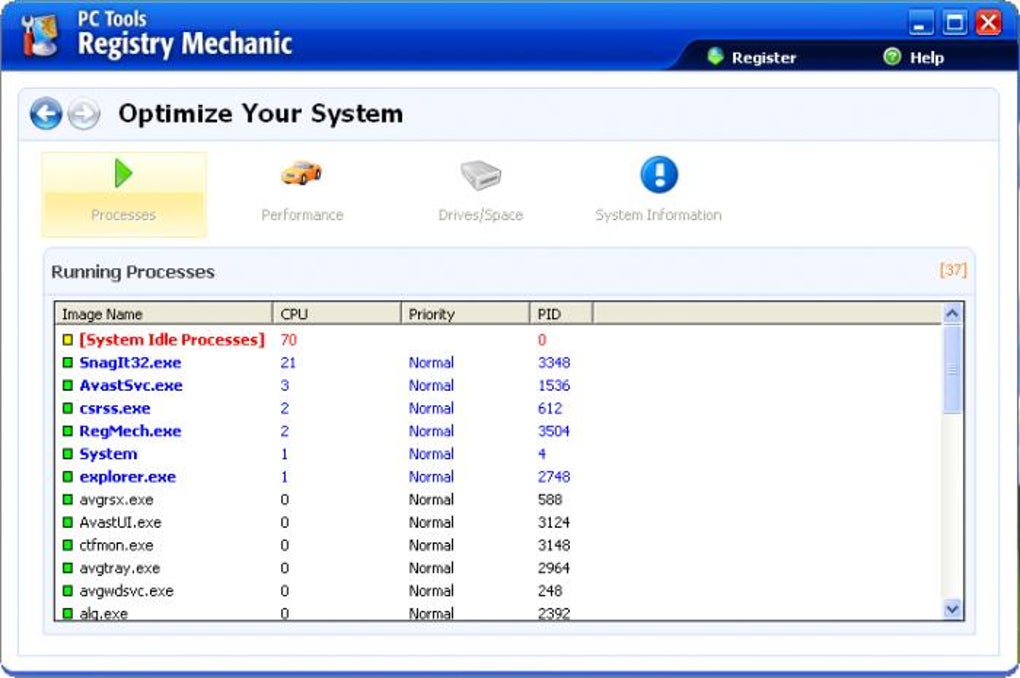Click PID value 3348 for SnagIt32.exe
Viewport: 1020px width, 678px height.
(554, 362)
